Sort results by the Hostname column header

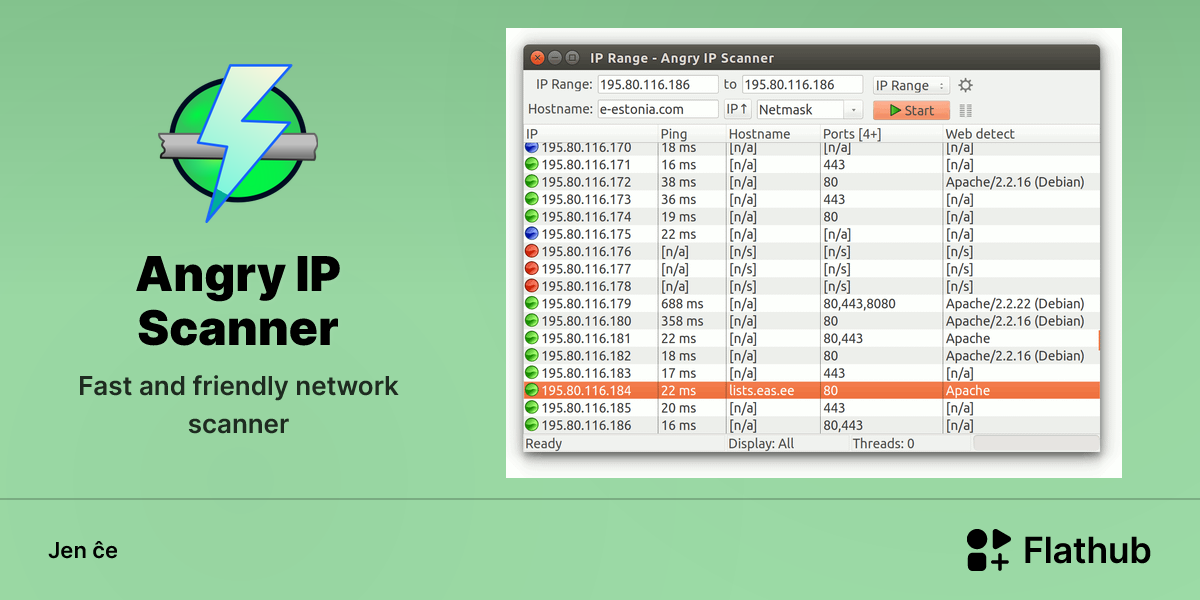click(x=772, y=134)
